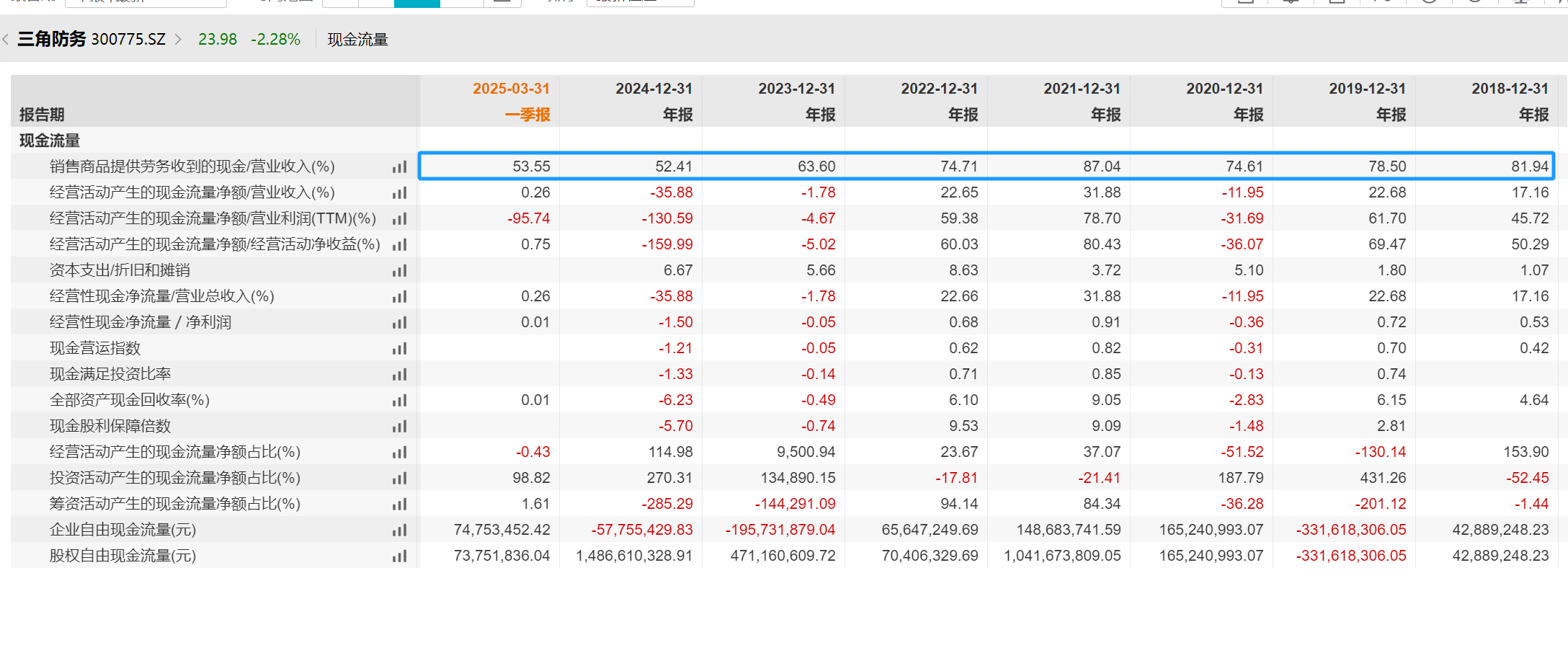View chart for 现金股利保障倍数 row
1568x653 pixels.
point(399,427)
